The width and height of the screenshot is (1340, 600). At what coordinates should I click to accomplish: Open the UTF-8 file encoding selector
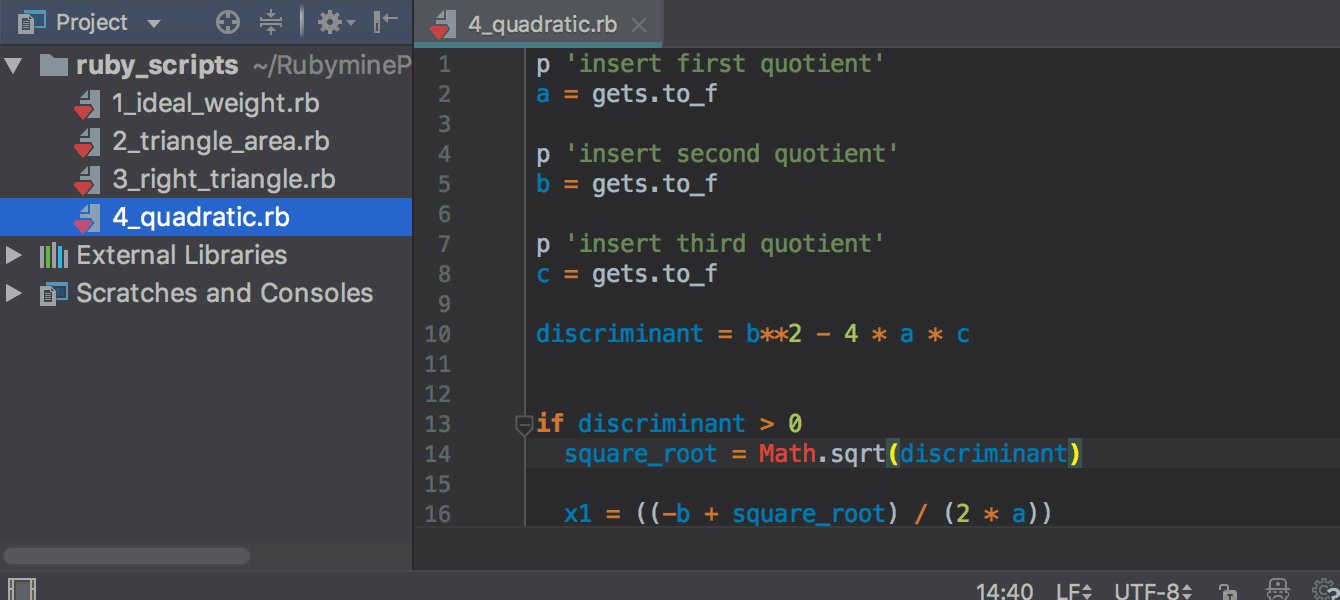point(1153,590)
